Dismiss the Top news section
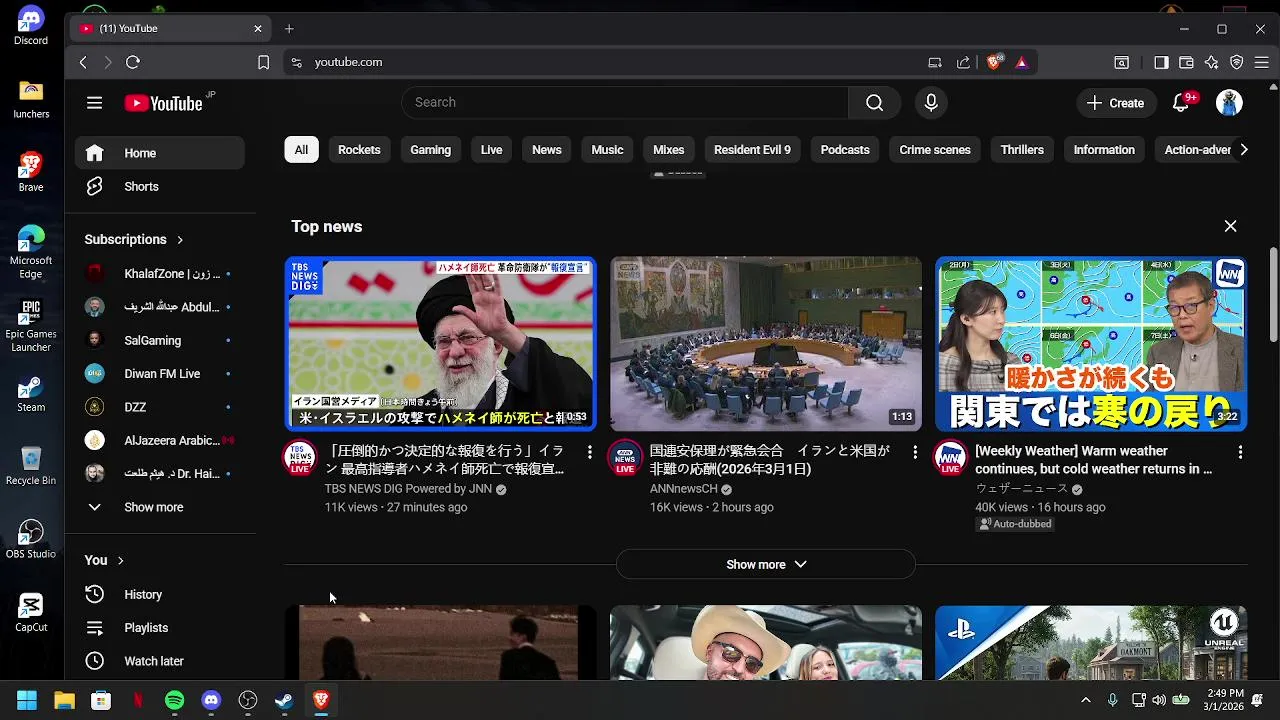Viewport: 1280px width, 720px height. (1230, 226)
